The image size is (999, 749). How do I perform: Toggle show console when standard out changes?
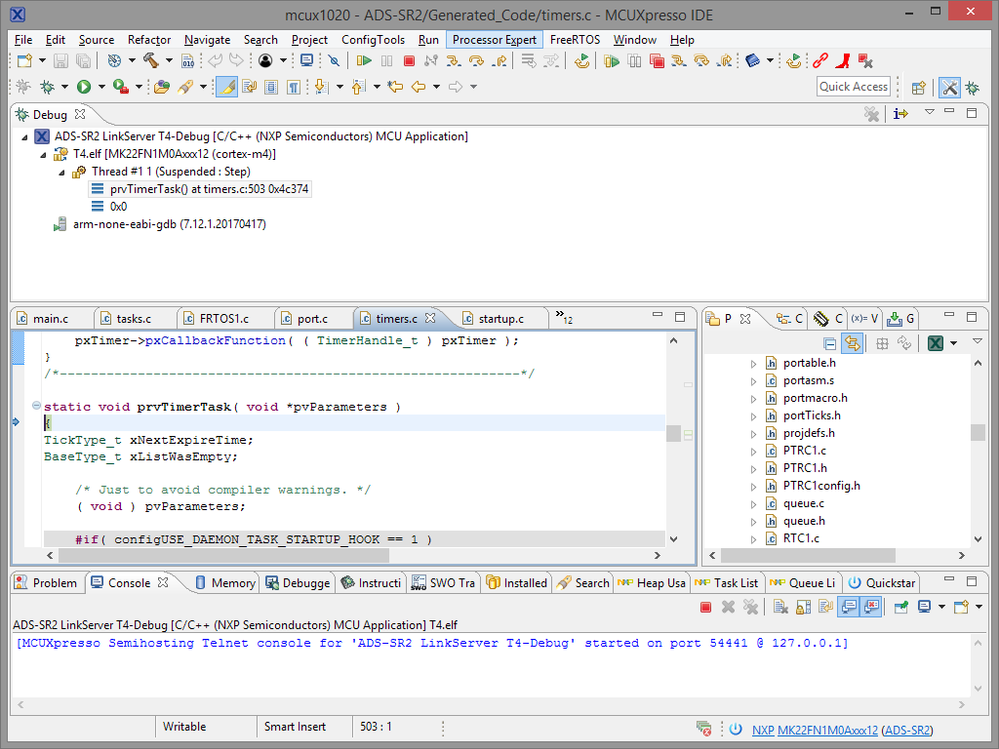coord(848,608)
